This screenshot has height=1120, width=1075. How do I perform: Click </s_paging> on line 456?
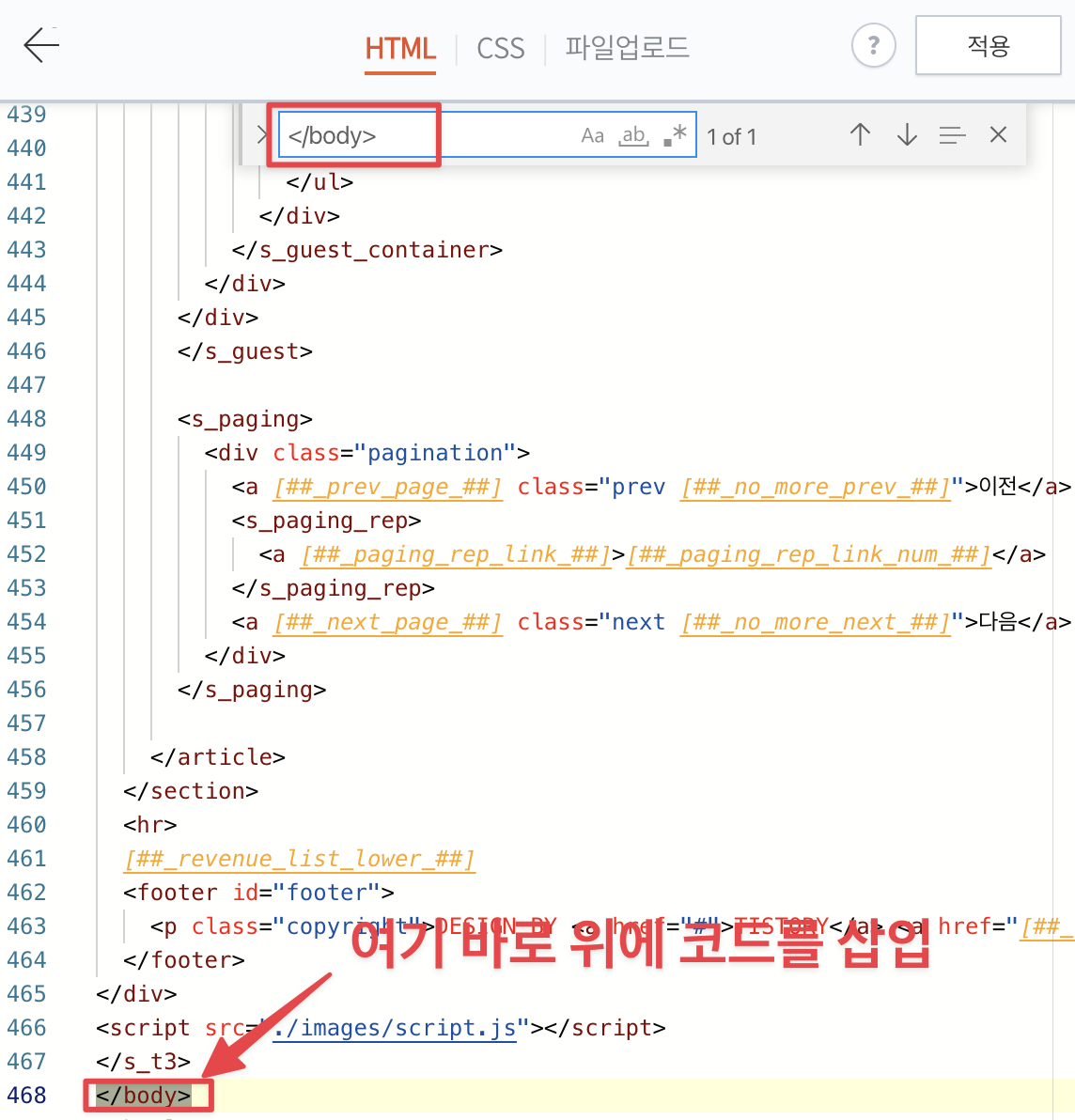252,690
